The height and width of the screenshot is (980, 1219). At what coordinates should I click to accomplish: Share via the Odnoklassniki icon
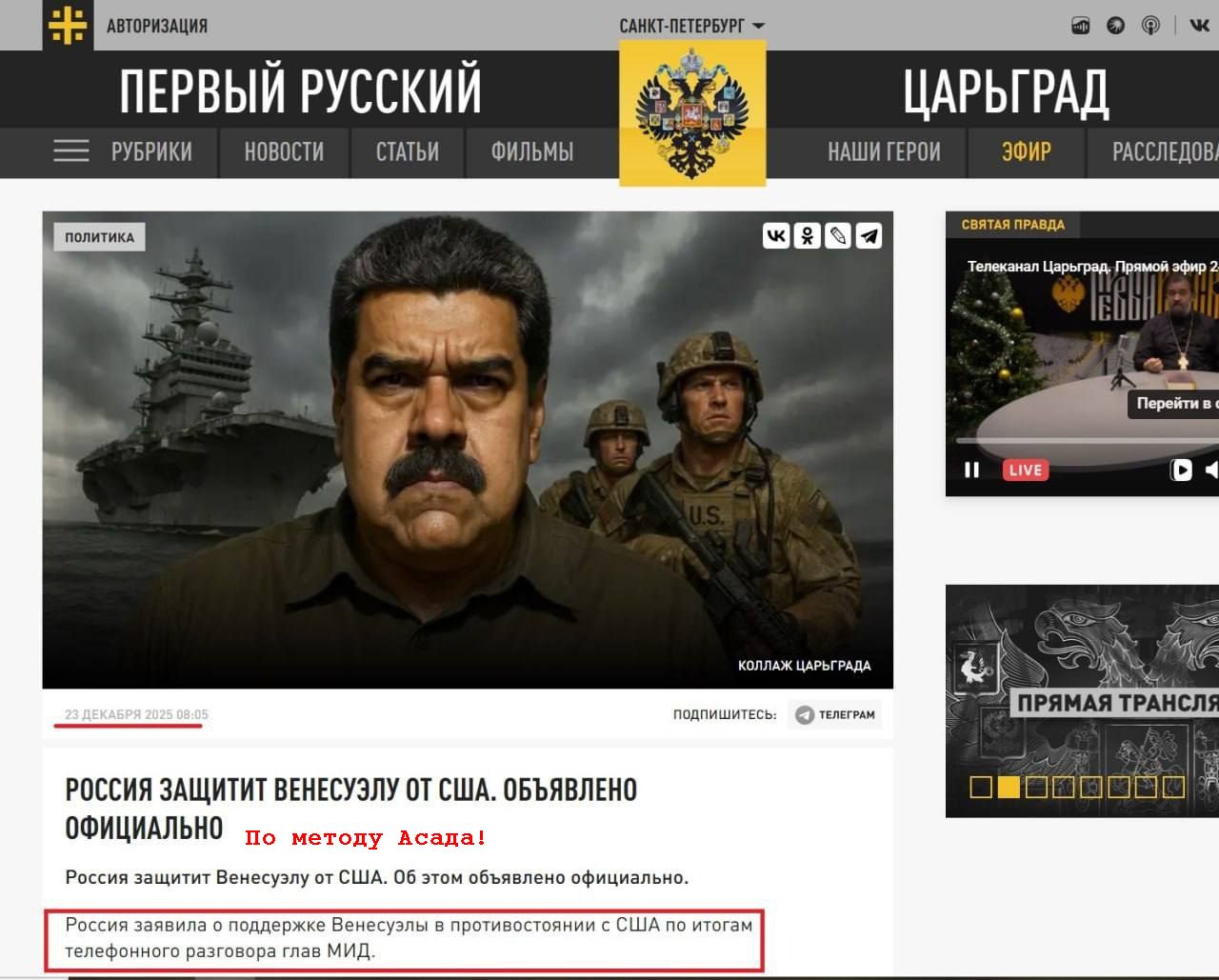[x=808, y=234]
